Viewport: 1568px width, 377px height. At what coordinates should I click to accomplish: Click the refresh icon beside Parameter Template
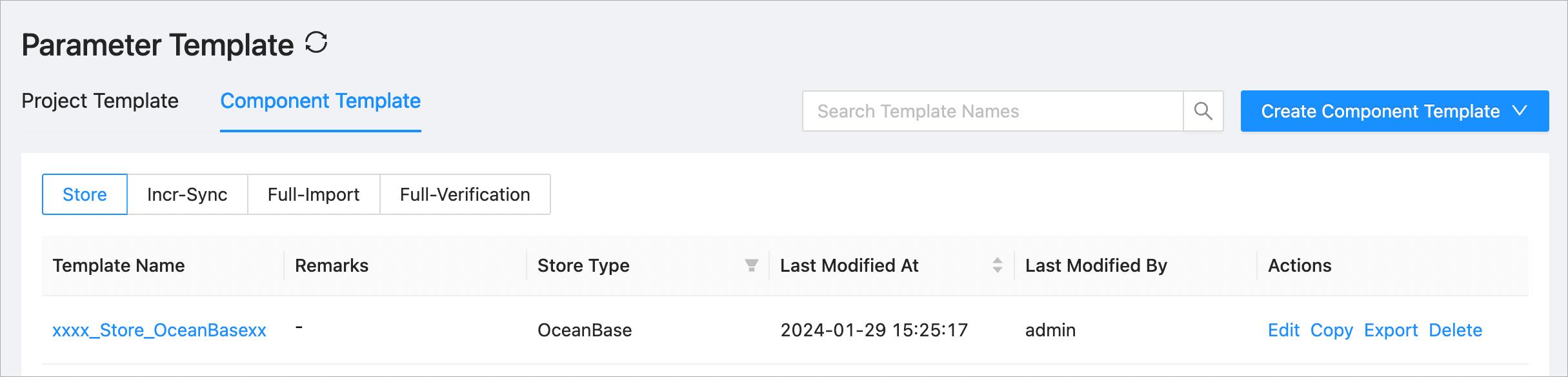coord(316,43)
